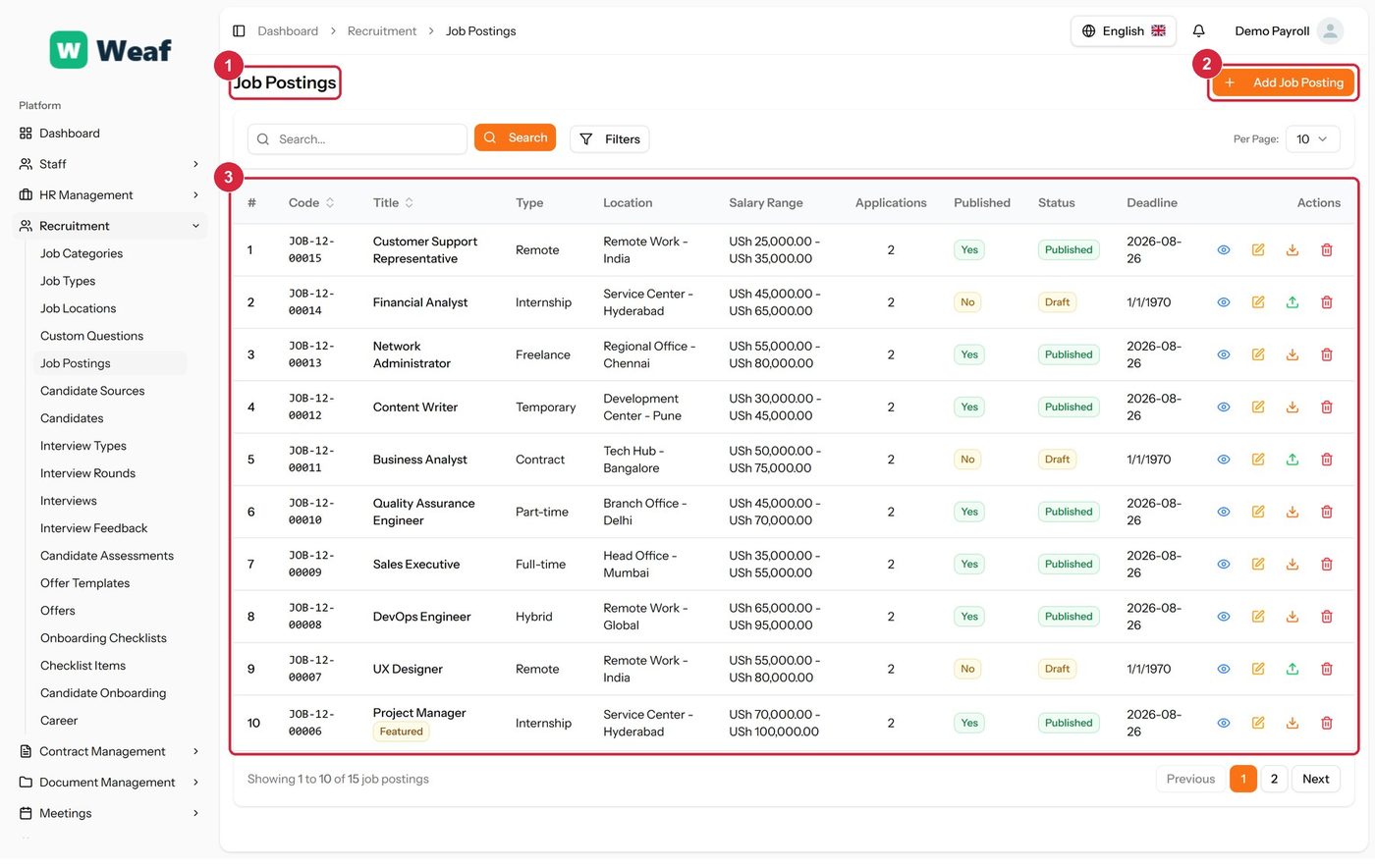Go to Dashboard in sidebar

point(110,134)
